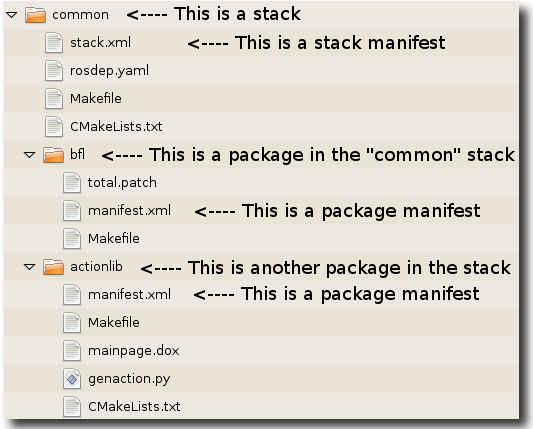Select the actionlib folder icon
Screen dimensions: 533x429
tap(53, 267)
